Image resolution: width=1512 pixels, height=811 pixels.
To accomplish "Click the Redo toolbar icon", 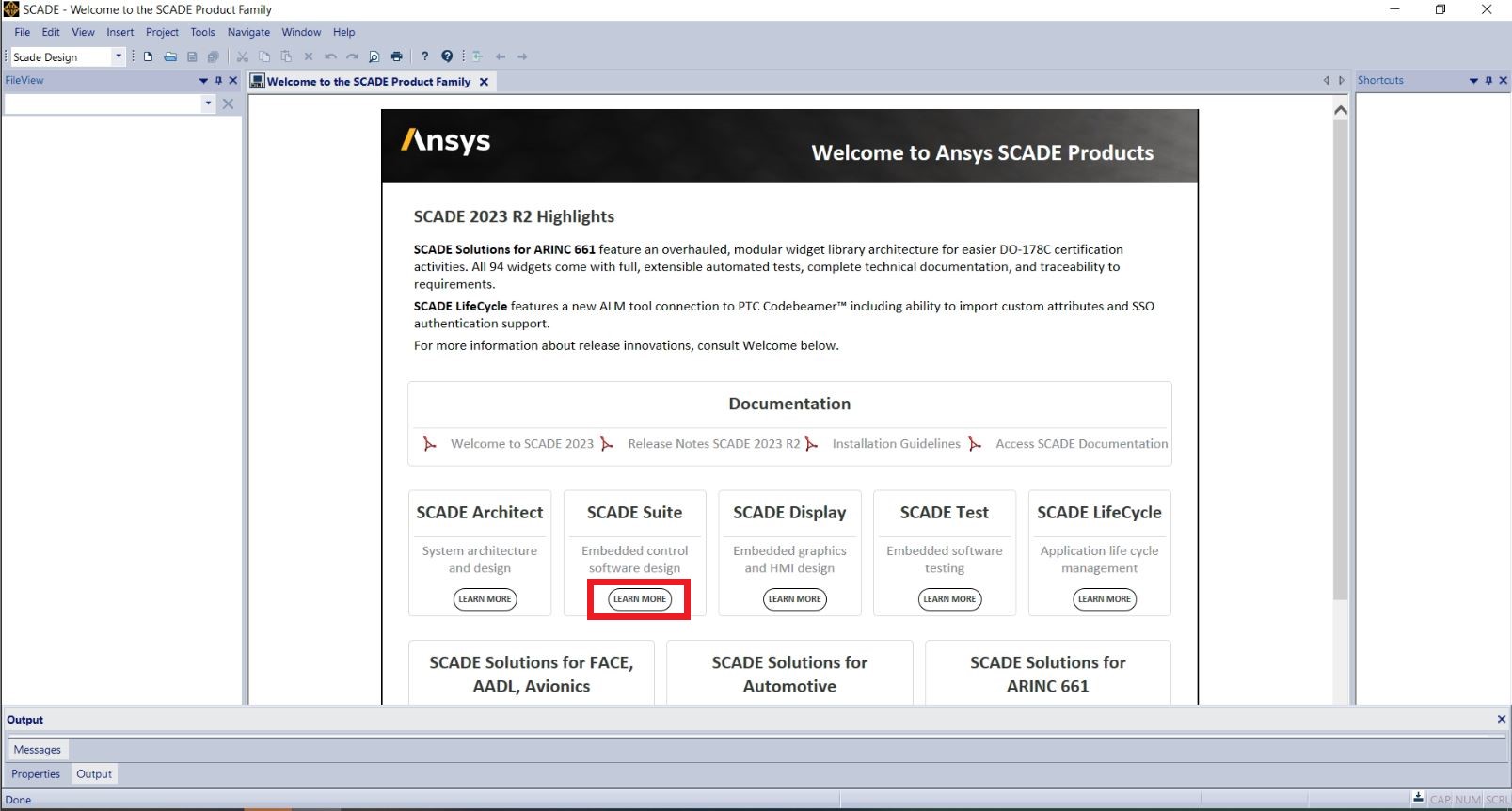I will coord(352,56).
